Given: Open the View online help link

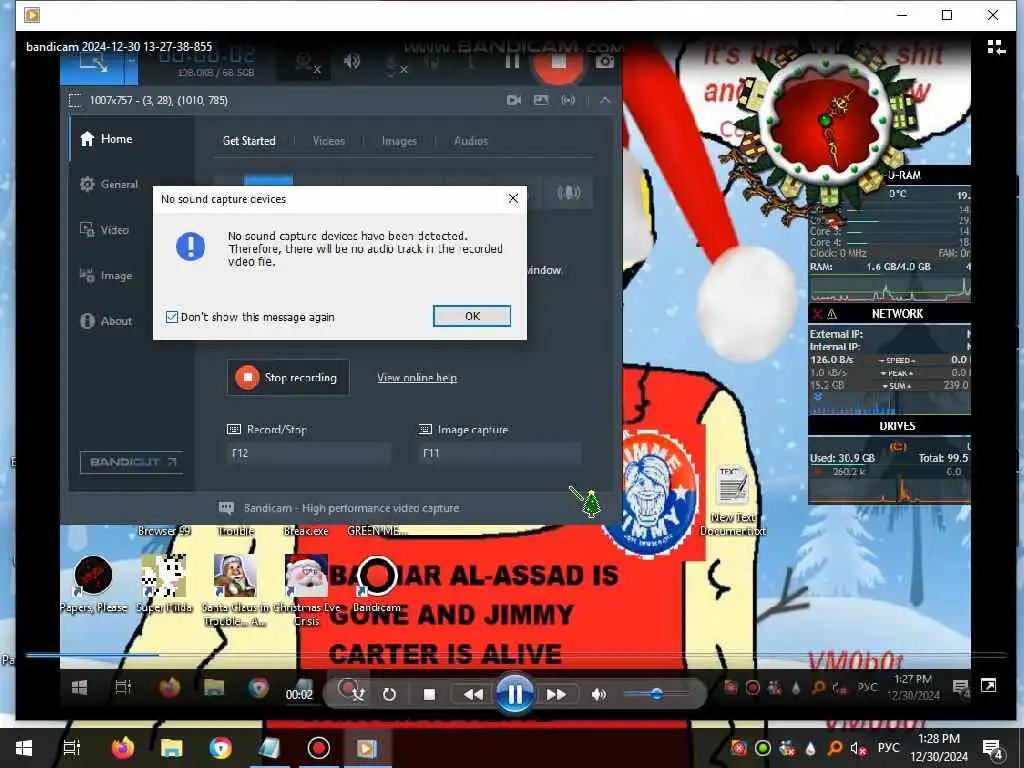Looking at the screenshot, I should coord(417,377).
